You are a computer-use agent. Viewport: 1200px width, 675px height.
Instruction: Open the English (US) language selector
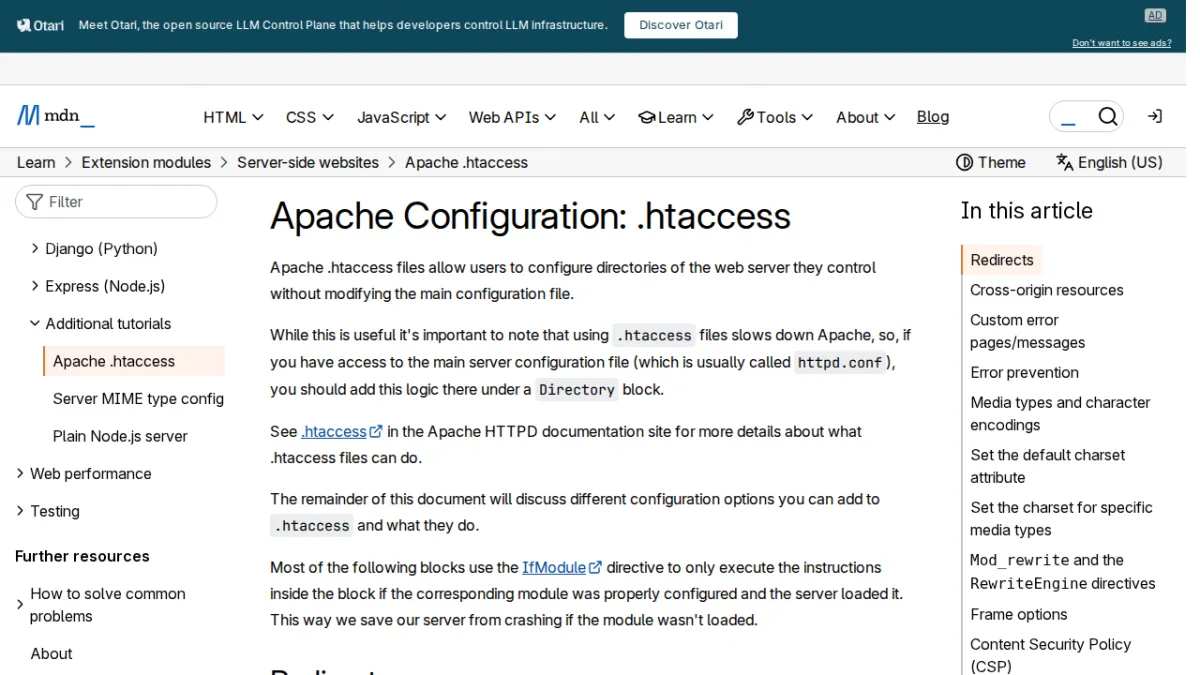1110,162
